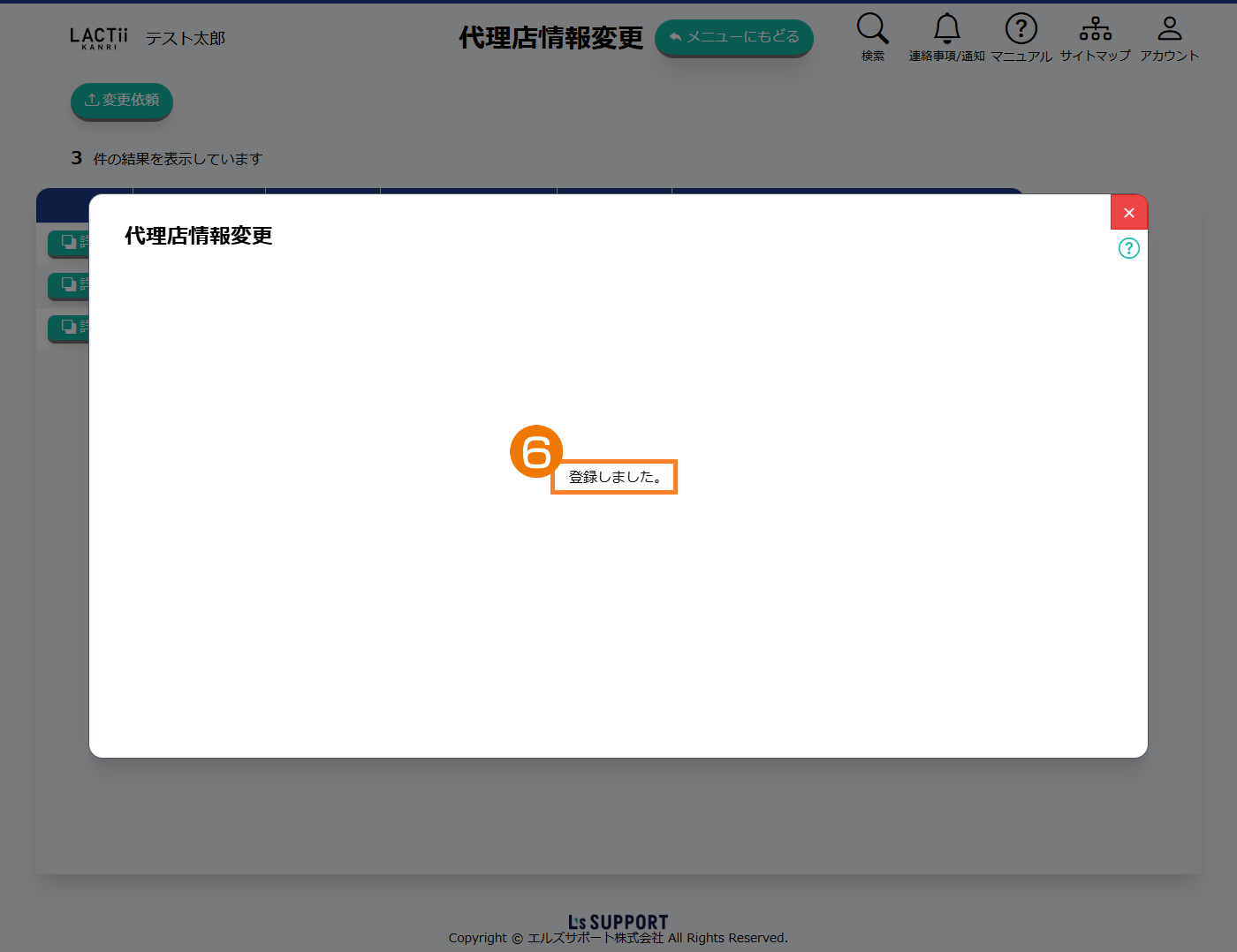Click the L's SUPPORT footer logo
Viewport: 1237px width, 952px height.
[618, 922]
